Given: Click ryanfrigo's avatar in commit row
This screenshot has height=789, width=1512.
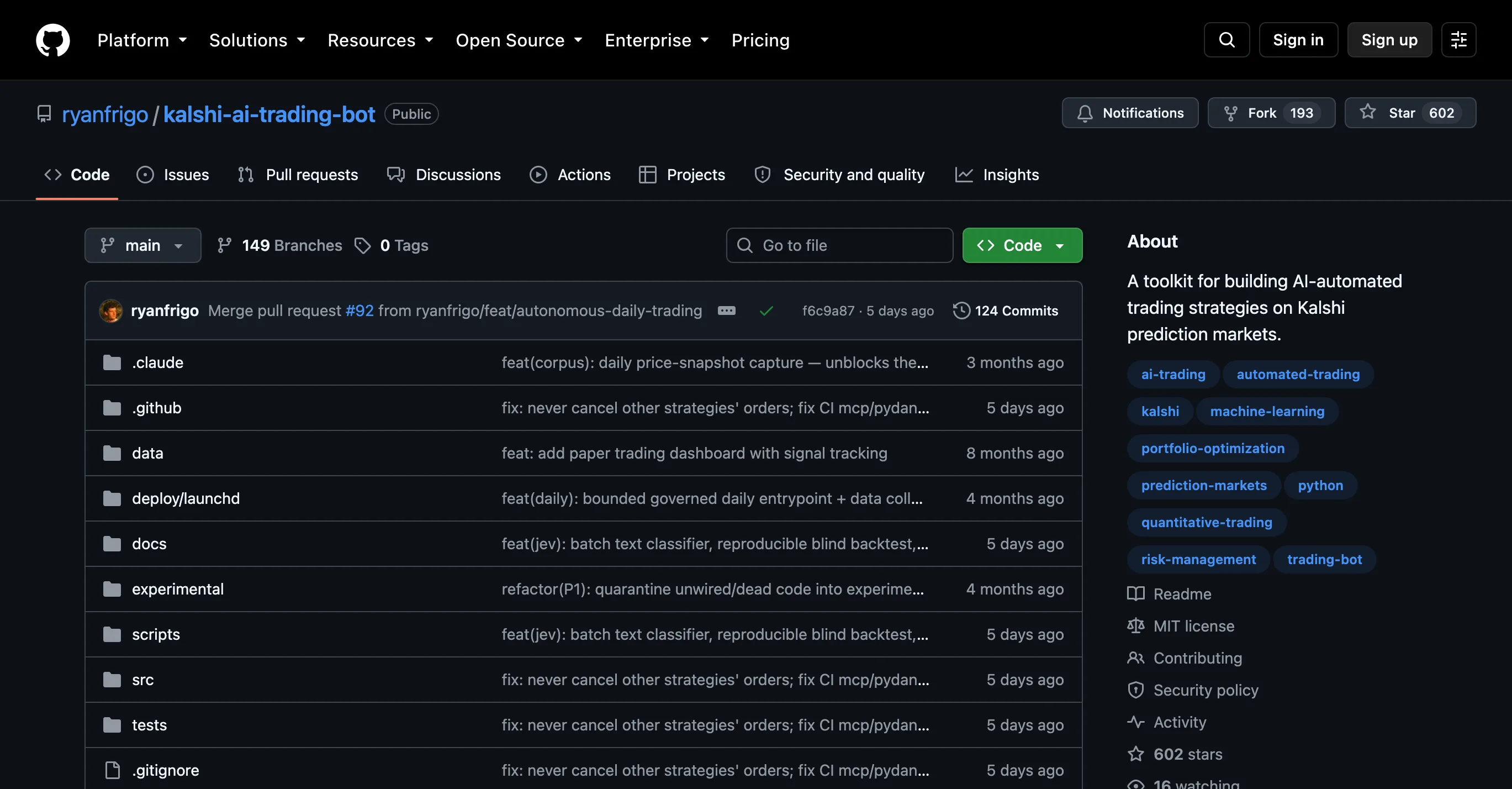Looking at the screenshot, I should click(x=111, y=311).
